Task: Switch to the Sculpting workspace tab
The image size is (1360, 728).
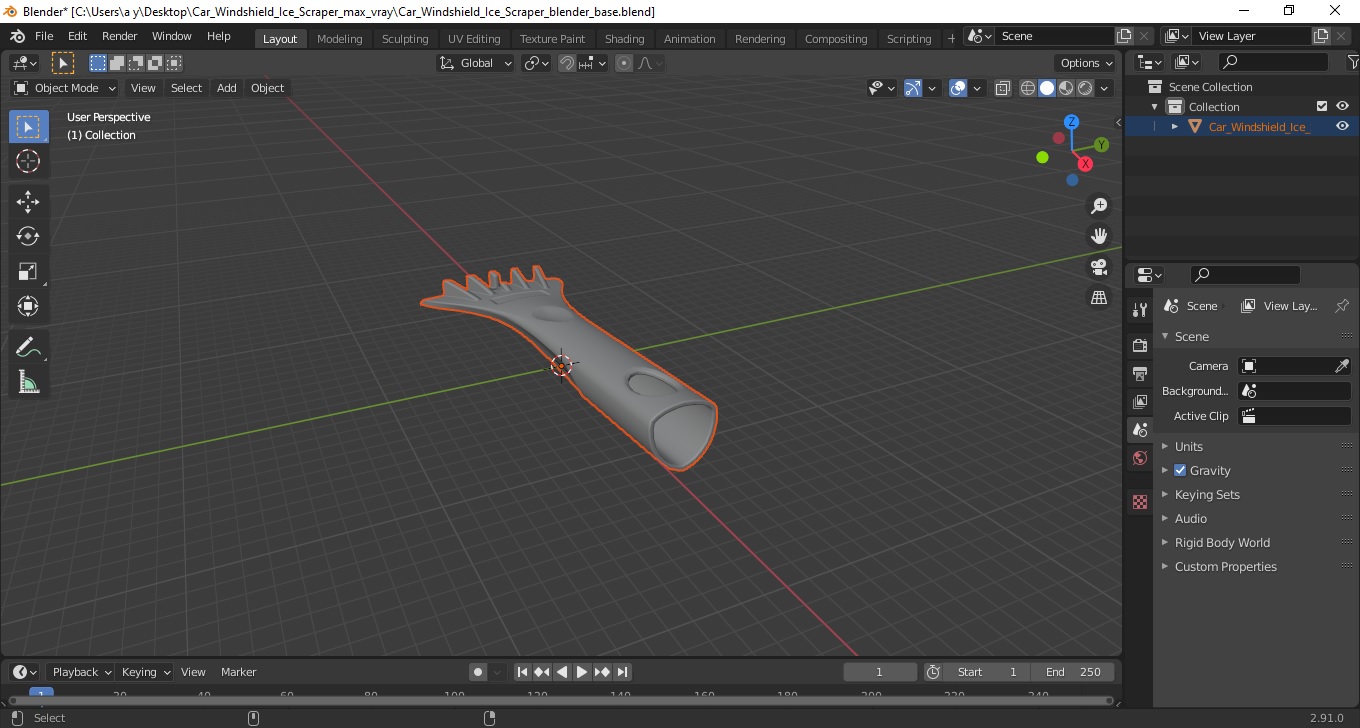Action: [x=405, y=38]
